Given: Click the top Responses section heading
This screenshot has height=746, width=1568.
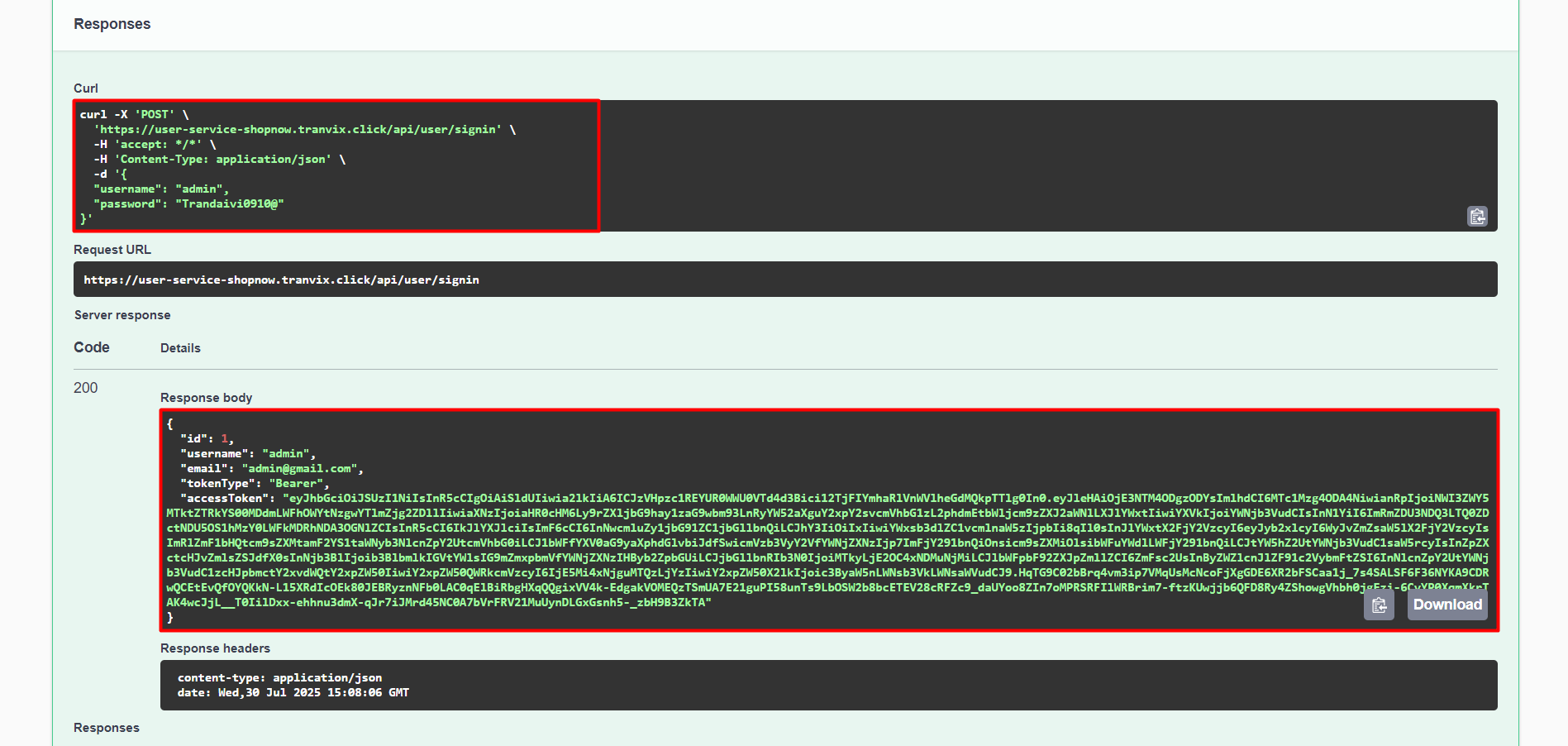Looking at the screenshot, I should (x=112, y=24).
